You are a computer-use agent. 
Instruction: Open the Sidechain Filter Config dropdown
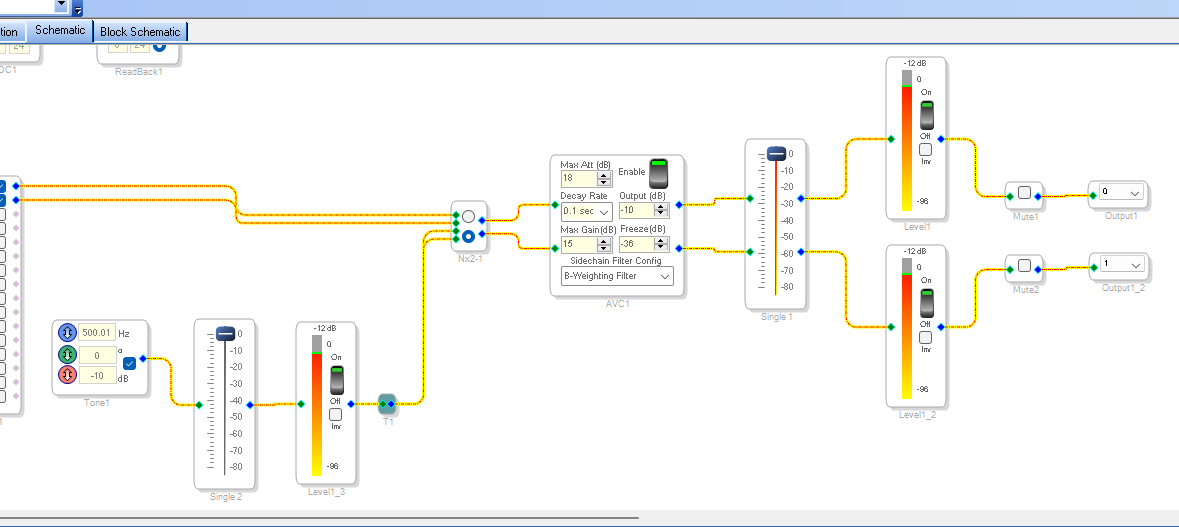665,276
